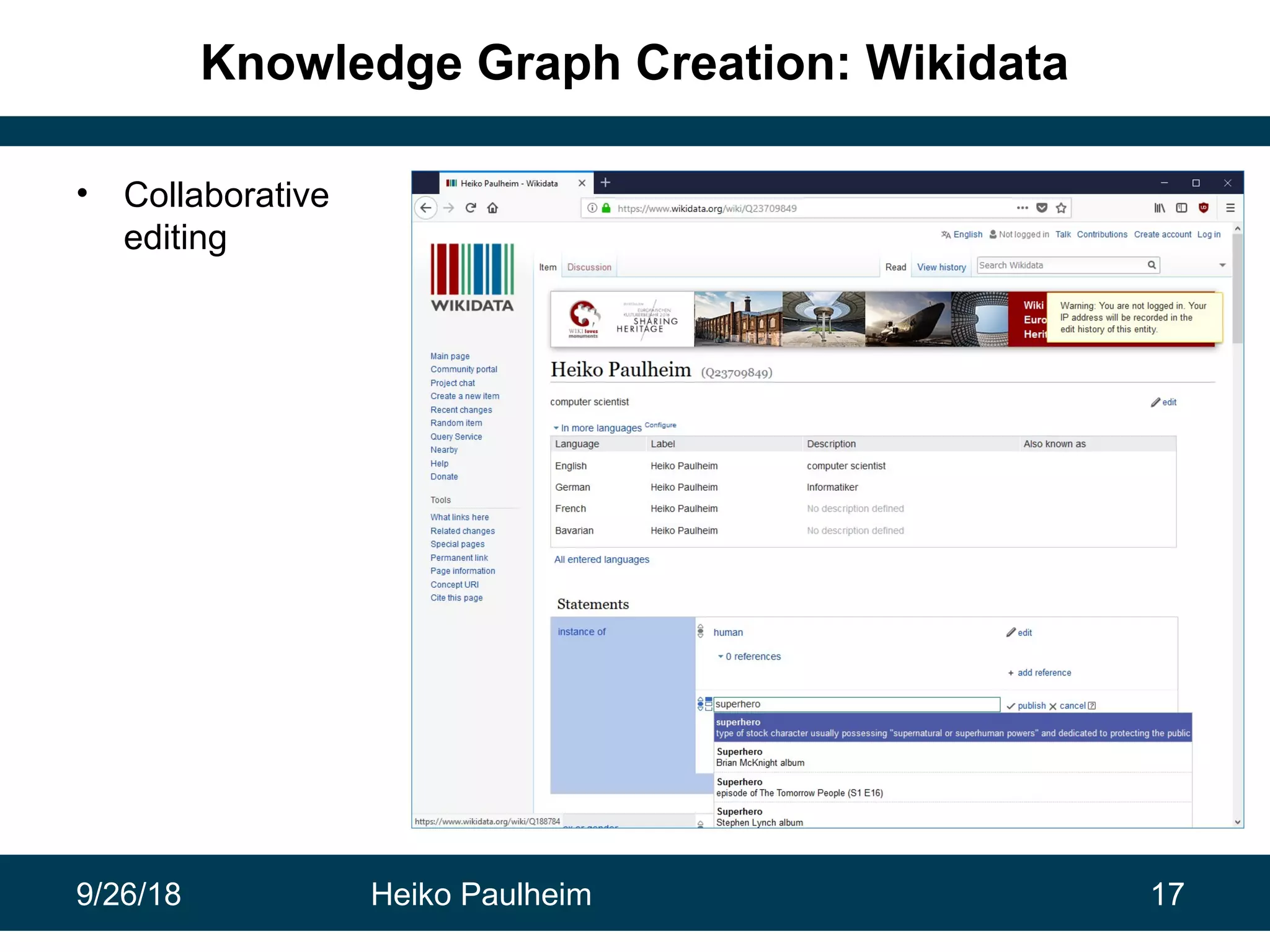This screenshot has height=952, width=1270.
Task: Open help icon next to cancel
Action: pyautogui.click(x=1092, y=706)
